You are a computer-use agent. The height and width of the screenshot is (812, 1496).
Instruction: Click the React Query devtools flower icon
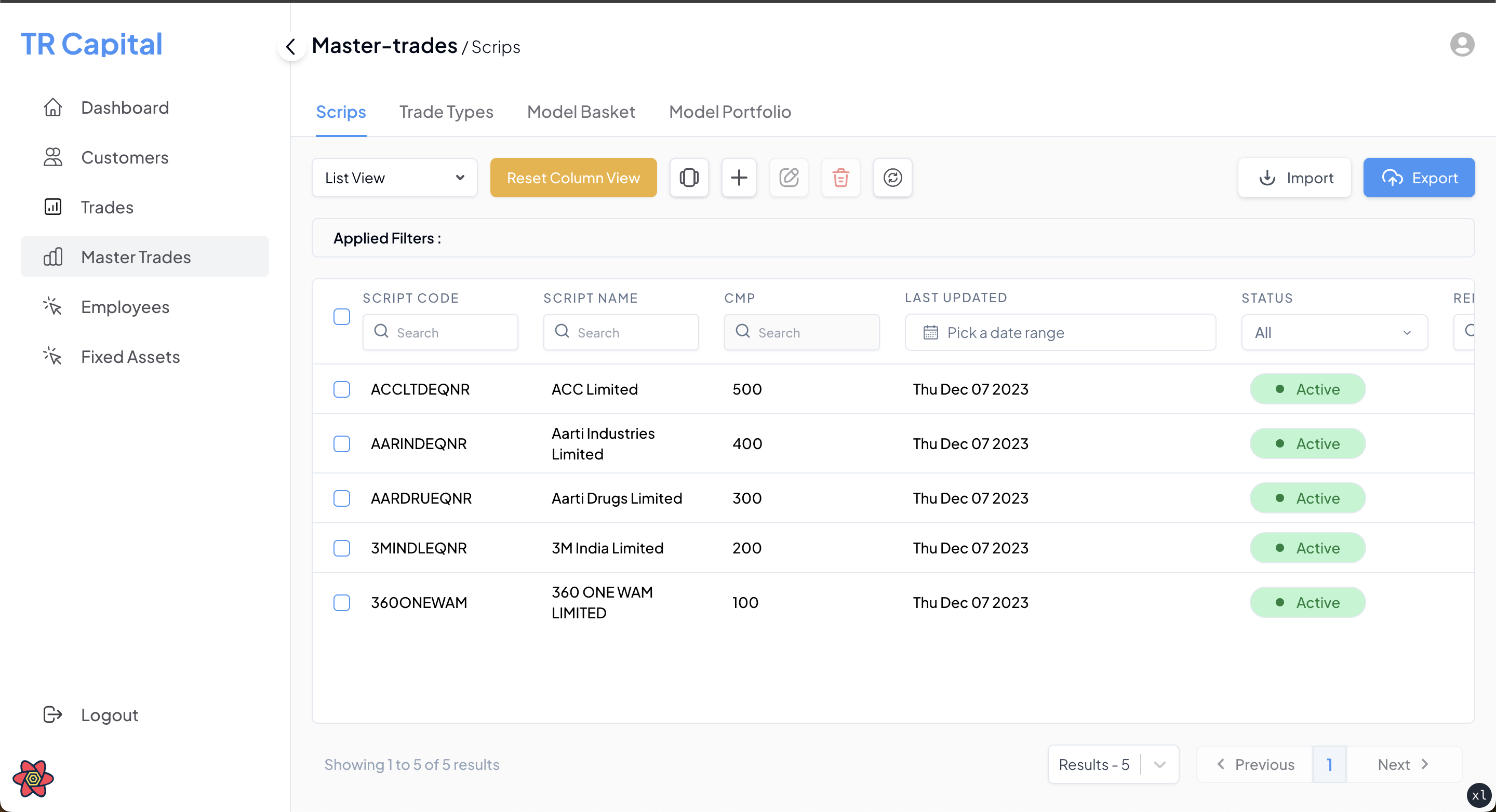pos(33,778)
